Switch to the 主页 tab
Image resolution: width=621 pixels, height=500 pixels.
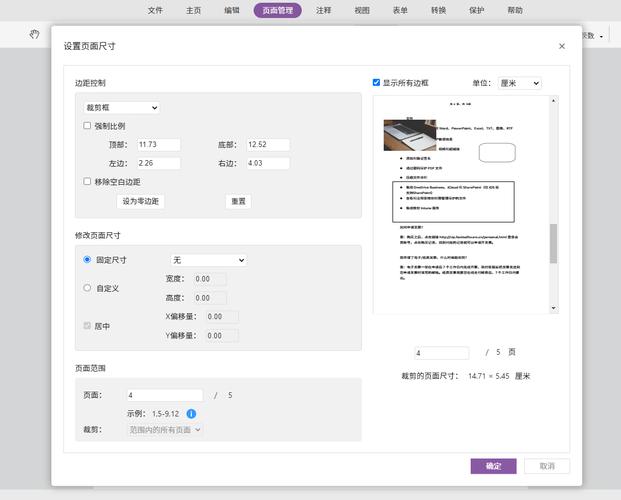tap(194, 10)
